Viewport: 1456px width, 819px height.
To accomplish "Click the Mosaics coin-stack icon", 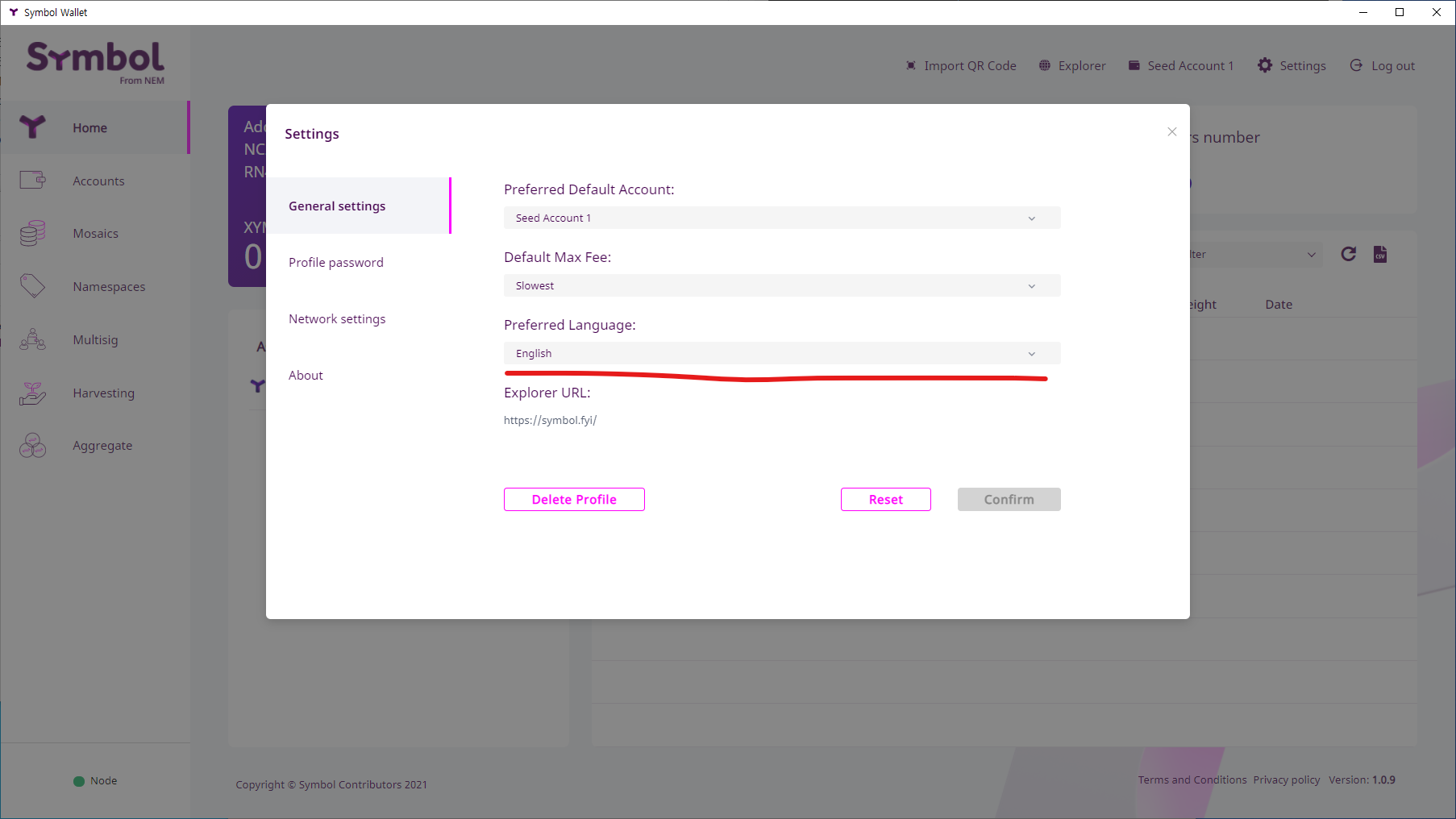I will coord(32,233).
